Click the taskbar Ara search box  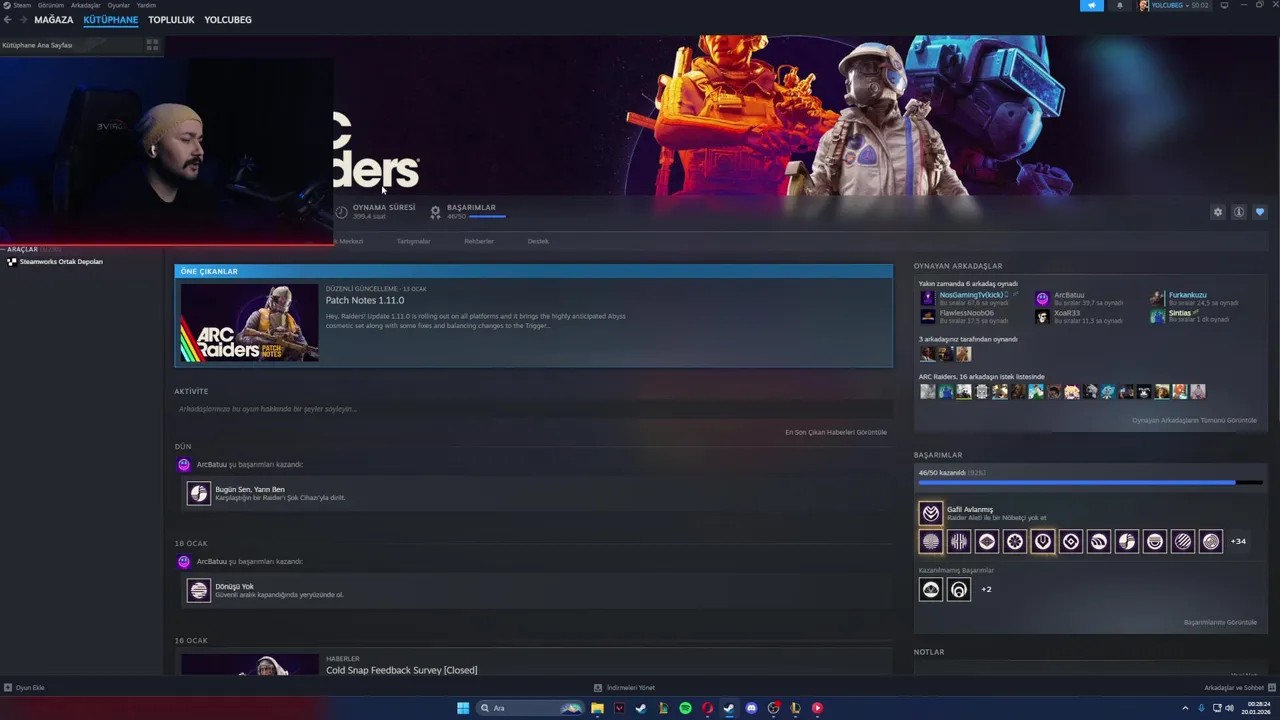pyautogui.click(x=530, y=708)
